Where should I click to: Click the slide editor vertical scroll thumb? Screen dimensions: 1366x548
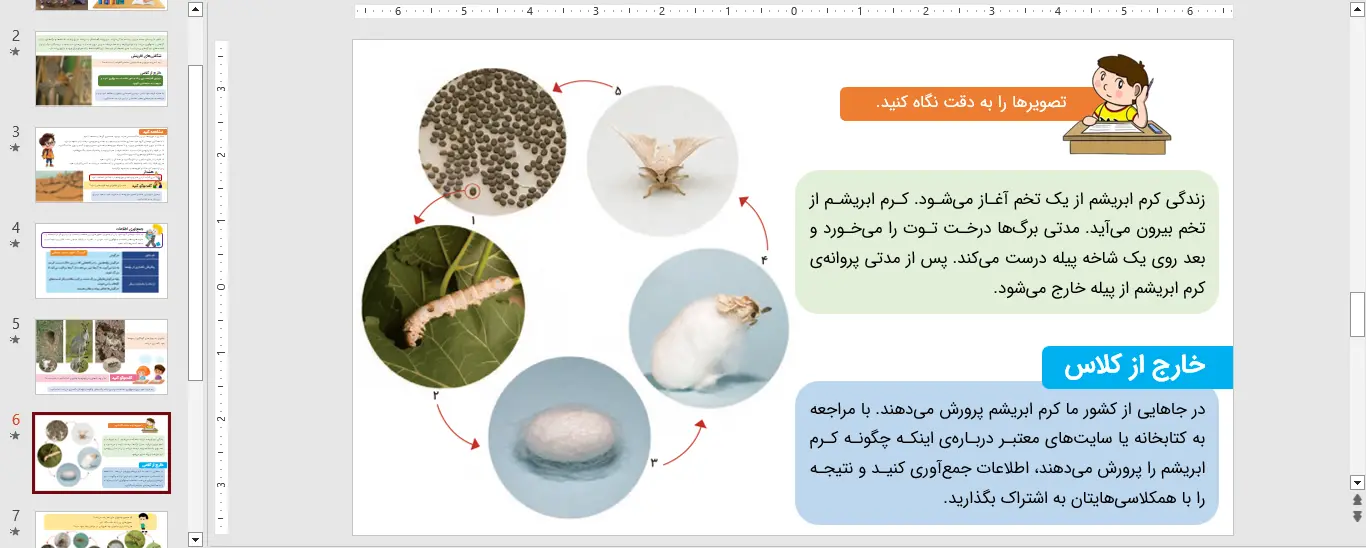click(1357, 315)
